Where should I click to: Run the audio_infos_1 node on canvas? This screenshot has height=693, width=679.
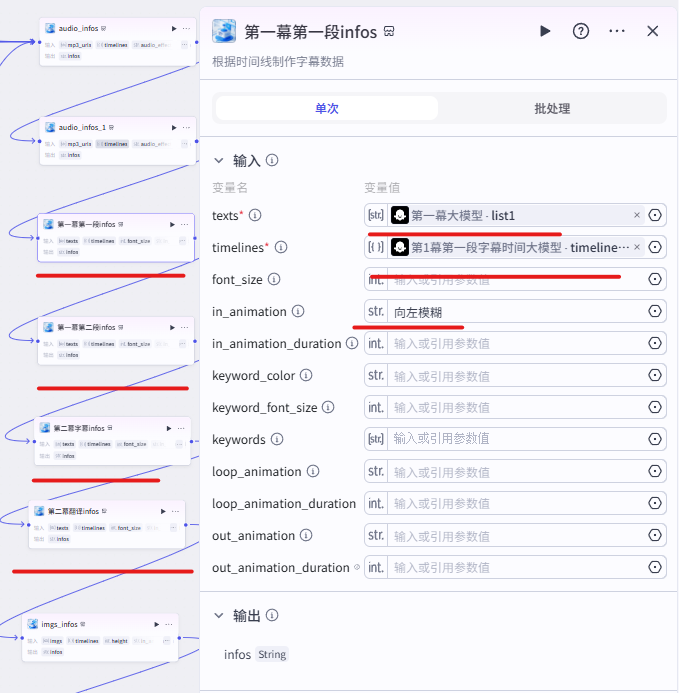click(174, 127)
